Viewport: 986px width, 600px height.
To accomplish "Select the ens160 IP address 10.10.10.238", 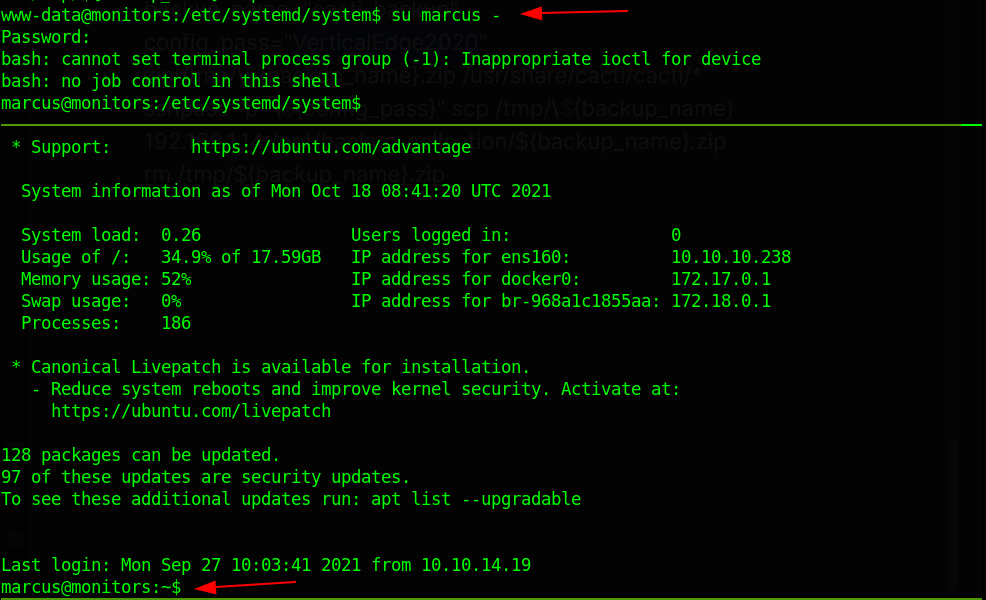I will coord(731,258).
